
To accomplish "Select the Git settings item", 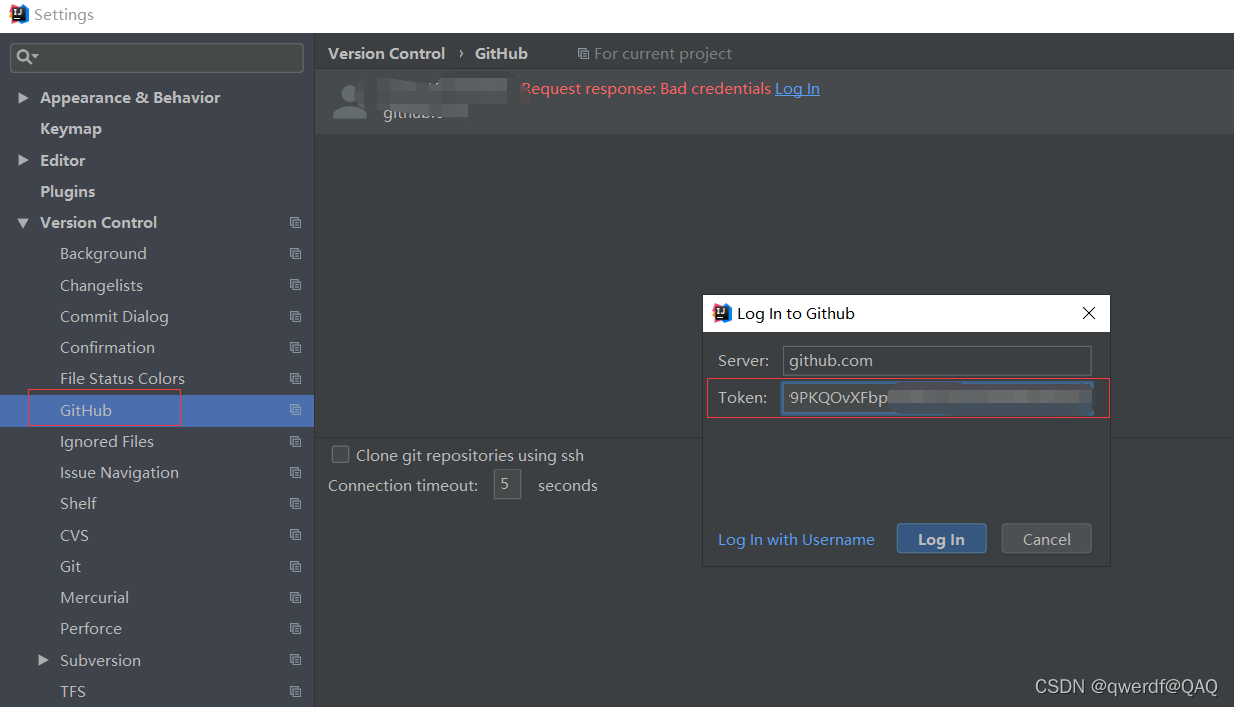I will pyautogui.click(x=70, y=567).
